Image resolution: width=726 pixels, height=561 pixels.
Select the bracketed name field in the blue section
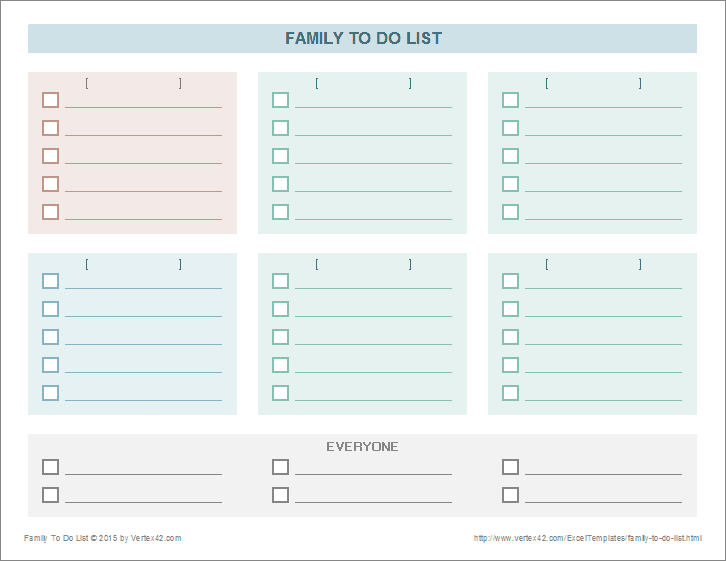coord(133,265)
